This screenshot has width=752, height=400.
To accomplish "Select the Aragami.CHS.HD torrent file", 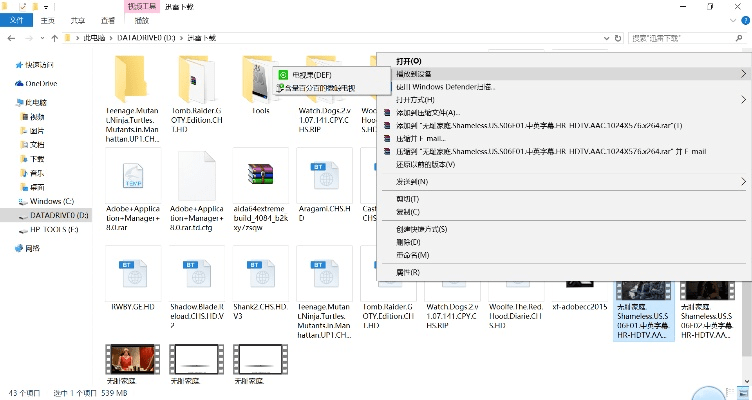I will [324, 173].
